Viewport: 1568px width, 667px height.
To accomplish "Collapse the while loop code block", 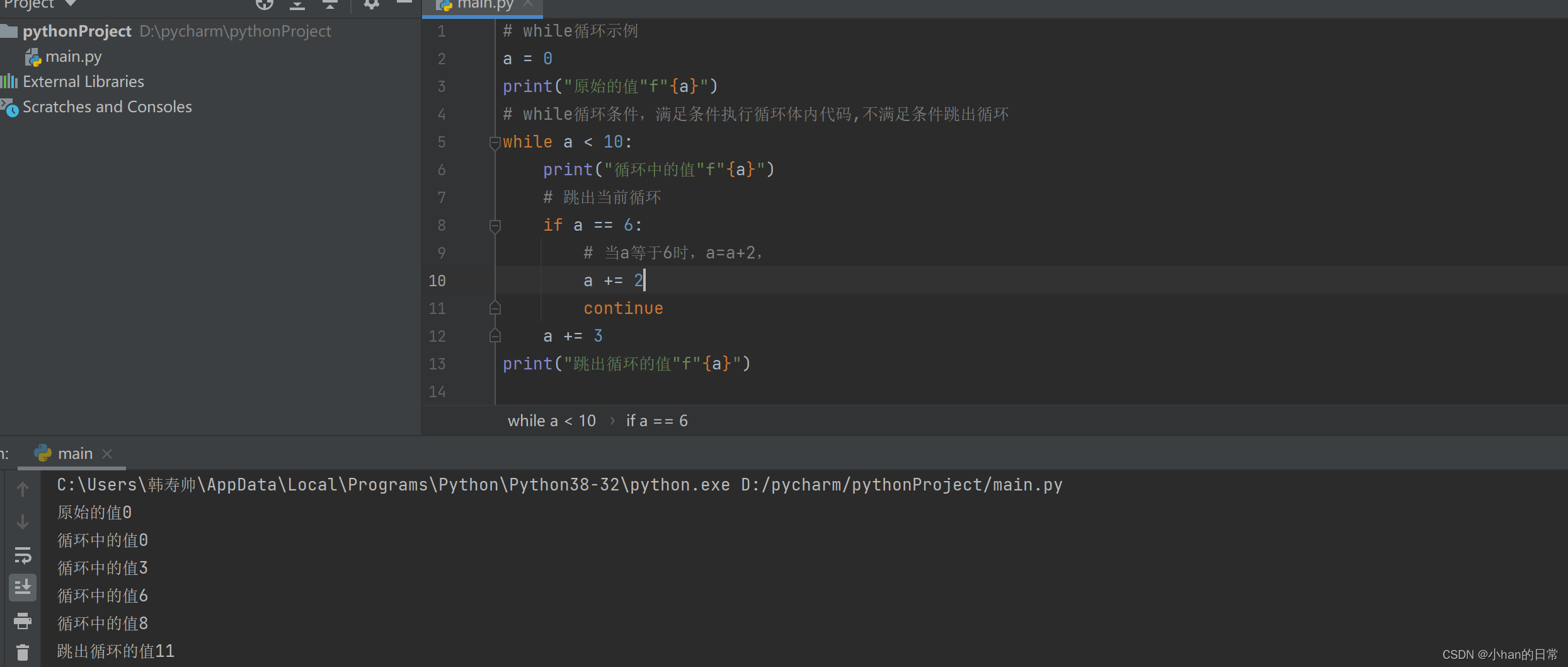I will (x=495, y=142).
